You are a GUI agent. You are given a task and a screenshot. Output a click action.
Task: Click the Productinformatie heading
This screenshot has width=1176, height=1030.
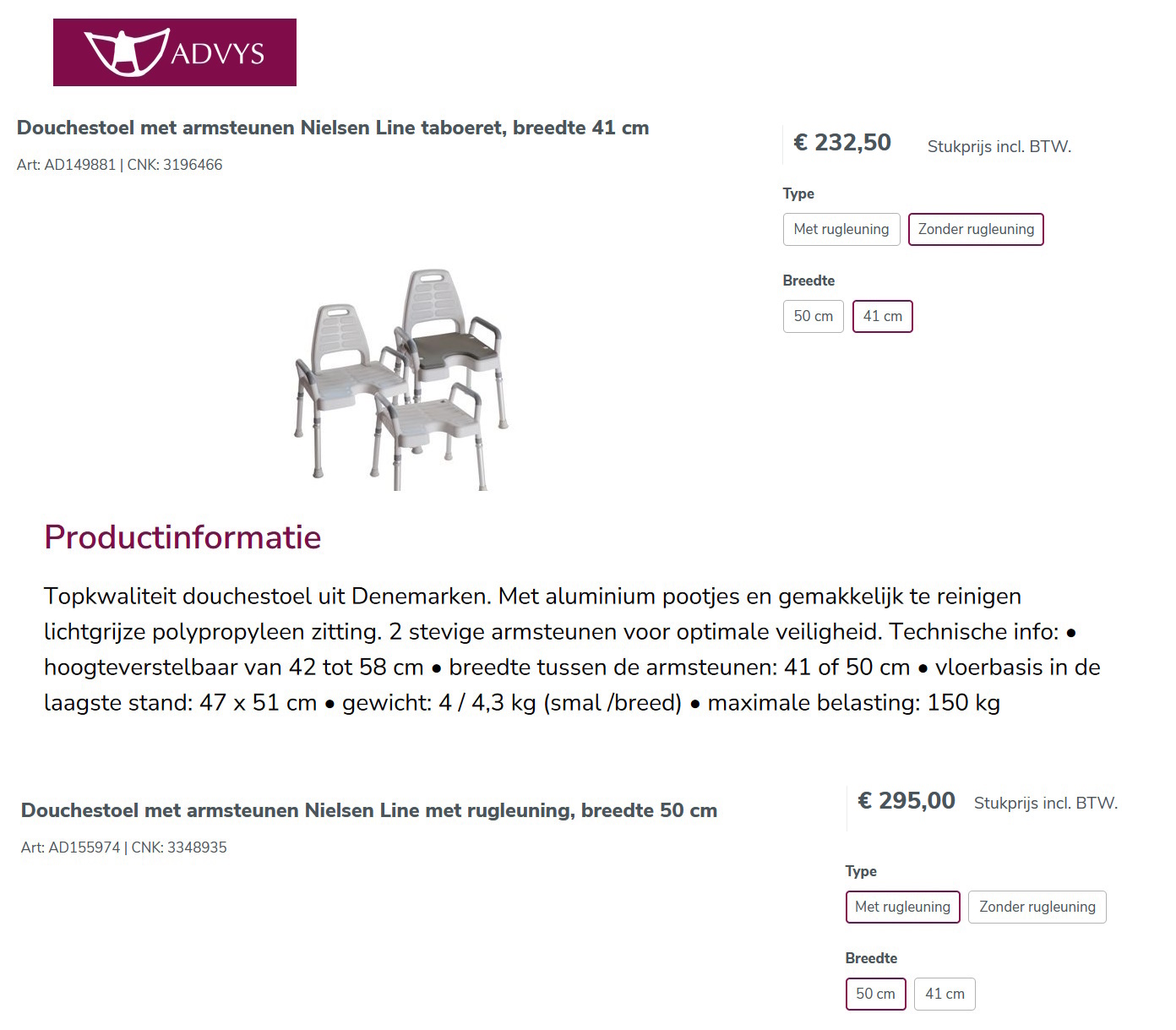(182, 538)
